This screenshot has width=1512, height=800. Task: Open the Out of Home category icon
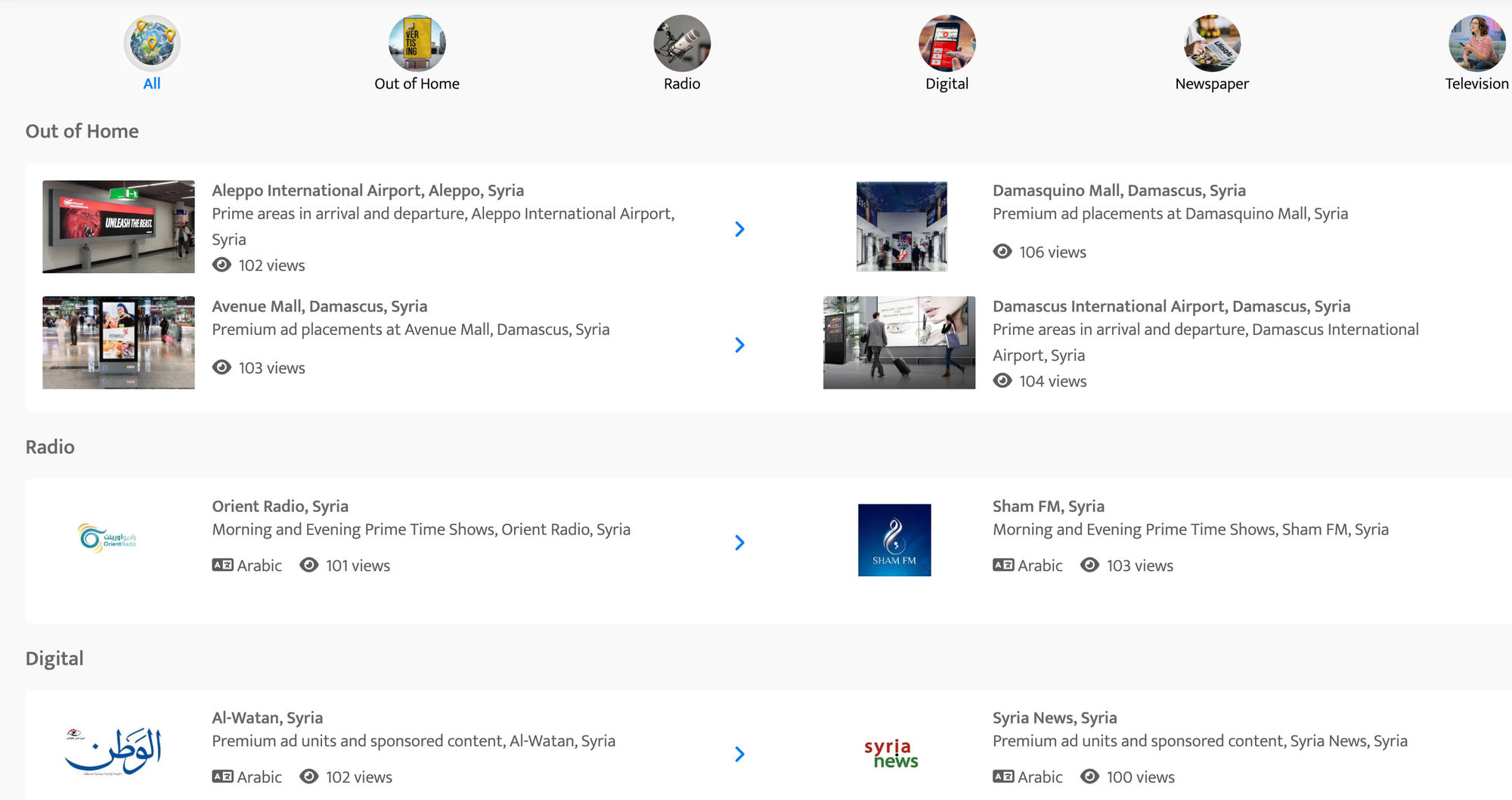click(x=417, y=43)
